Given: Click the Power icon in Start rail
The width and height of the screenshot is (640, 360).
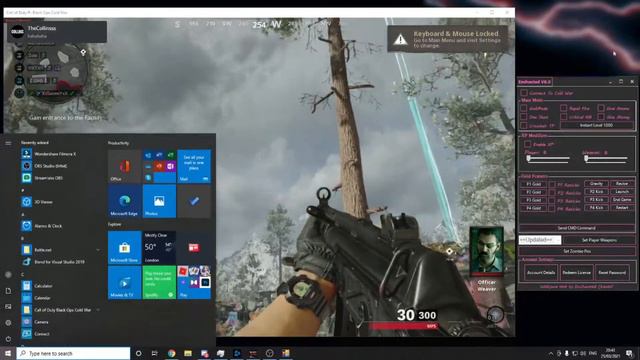Looking at the screenshot, I should click(8, 339).
